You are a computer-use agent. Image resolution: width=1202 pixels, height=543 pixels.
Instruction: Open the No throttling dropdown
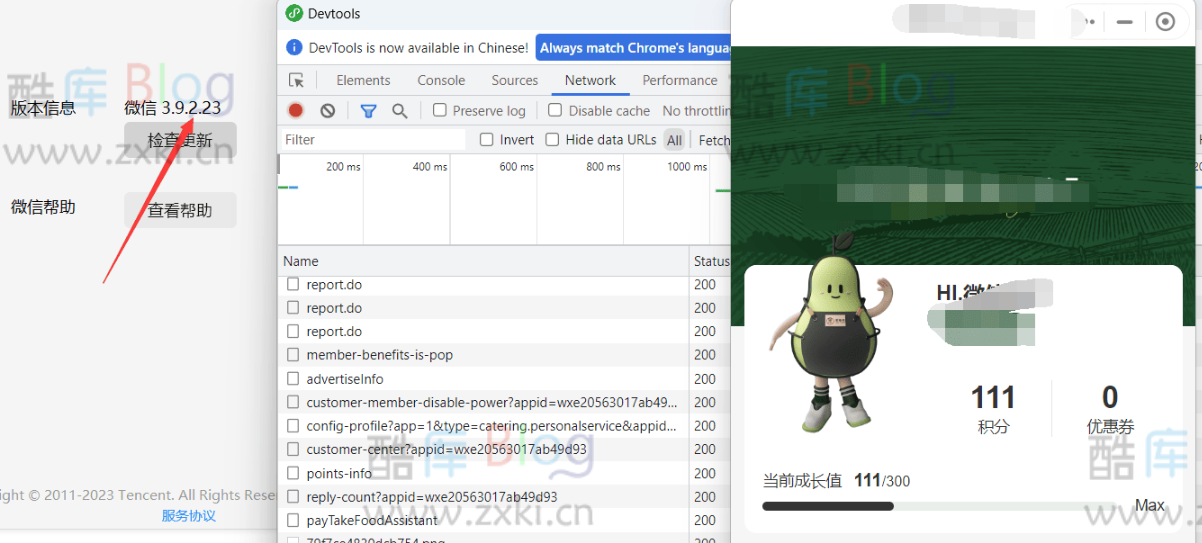coord(697,111)
